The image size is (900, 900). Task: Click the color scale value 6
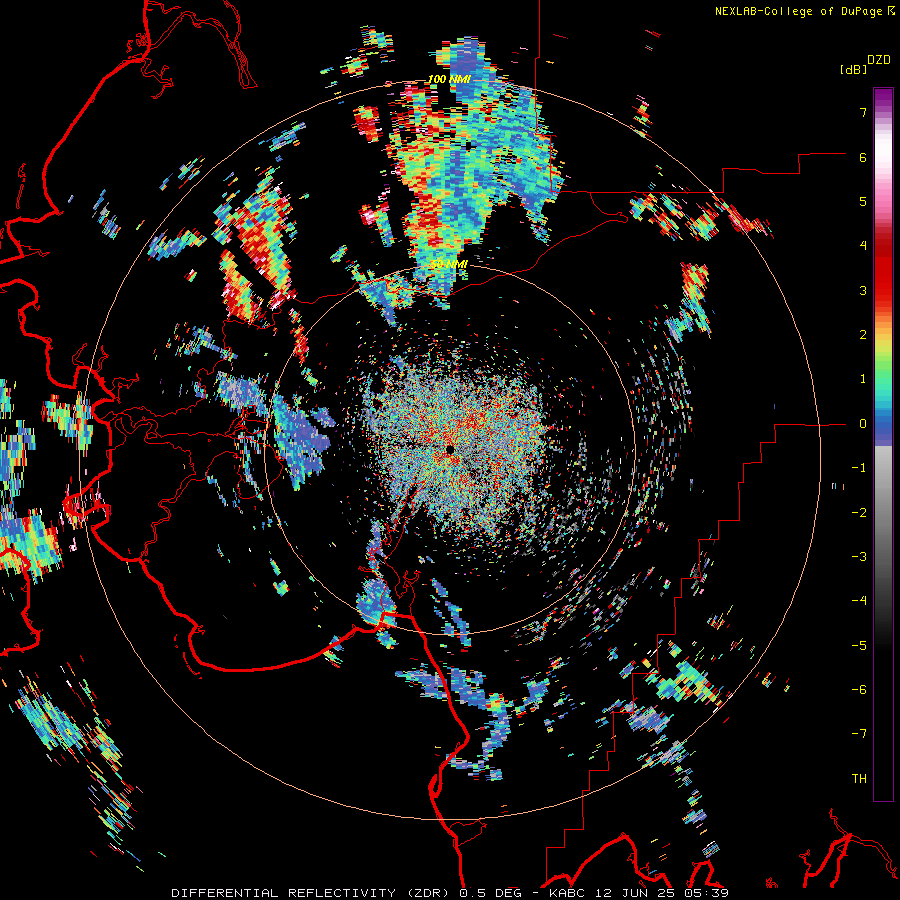coord(863,157)
